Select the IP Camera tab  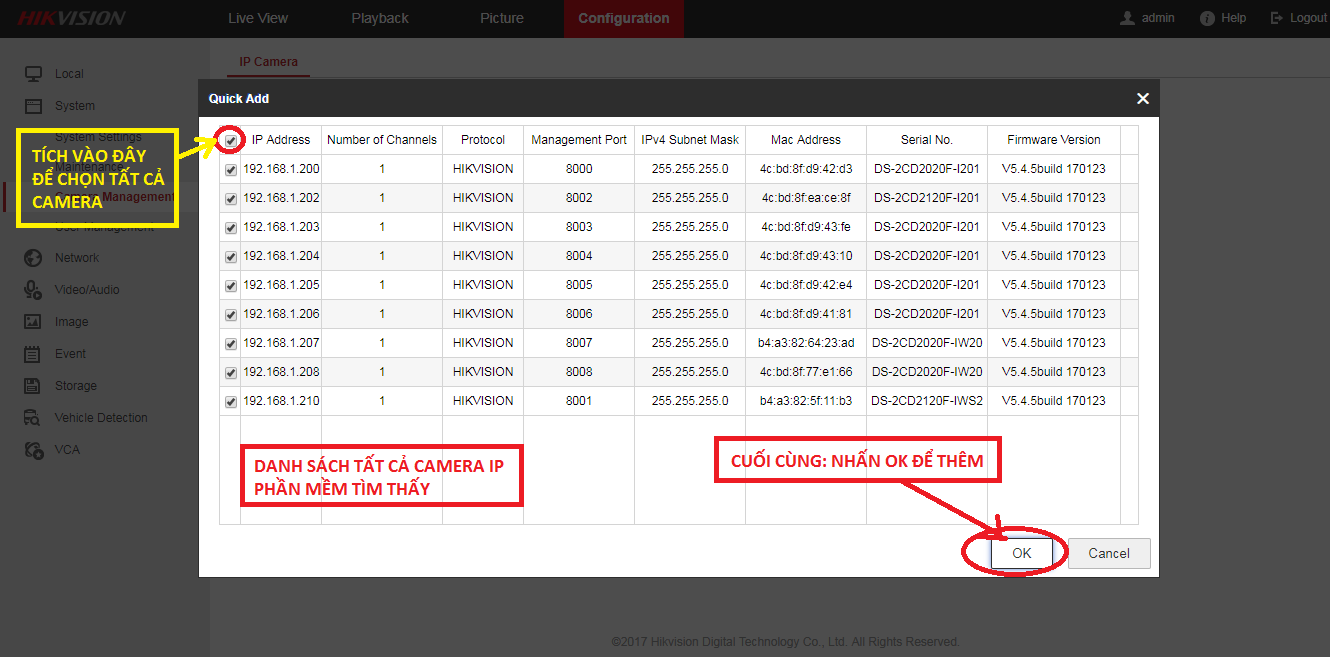(x=269, y=62)
